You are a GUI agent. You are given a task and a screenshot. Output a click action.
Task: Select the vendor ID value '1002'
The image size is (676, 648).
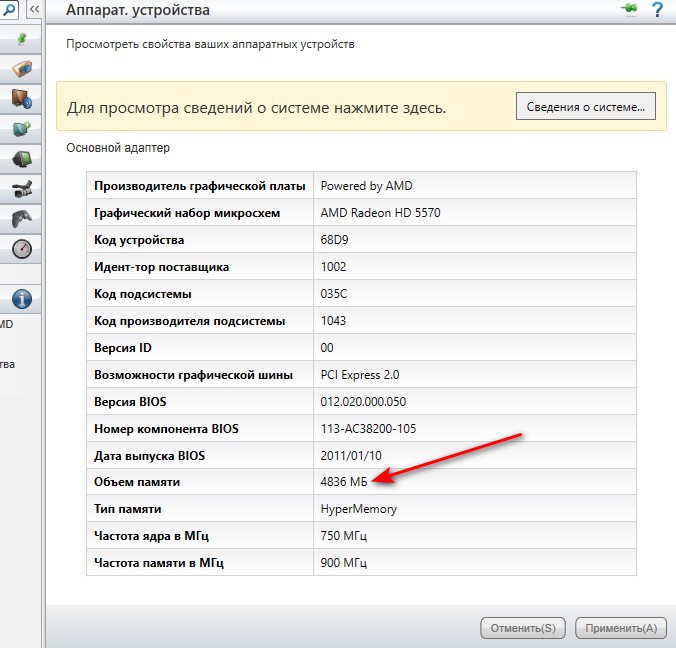(333, 266)
